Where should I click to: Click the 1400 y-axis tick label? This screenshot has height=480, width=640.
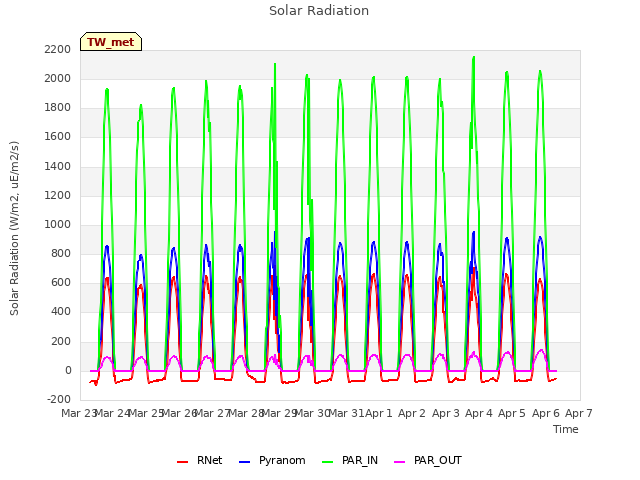[x=58, y=166]
